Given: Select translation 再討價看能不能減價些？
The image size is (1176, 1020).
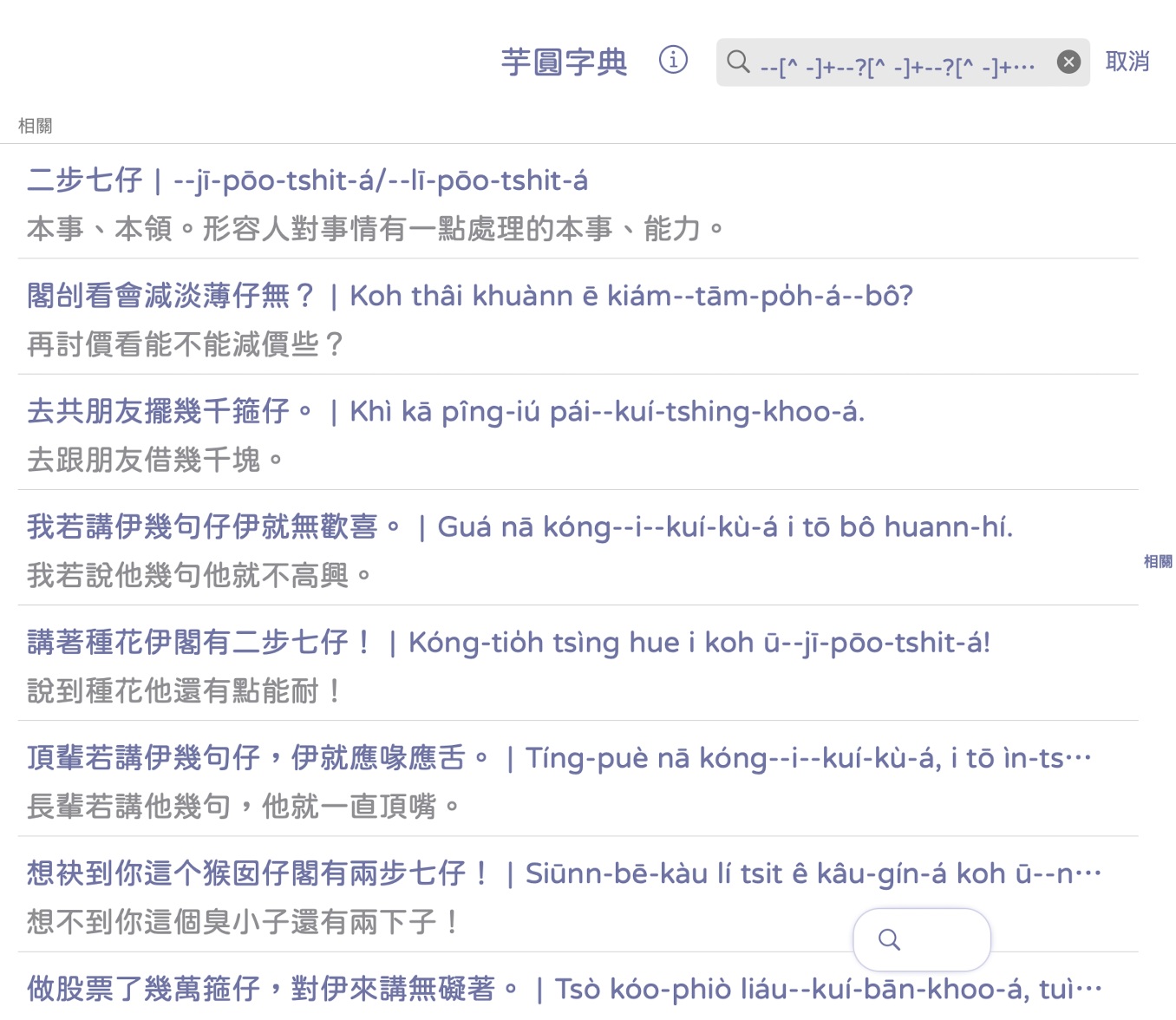Looking at the screenshot, I should pos(186,344).
